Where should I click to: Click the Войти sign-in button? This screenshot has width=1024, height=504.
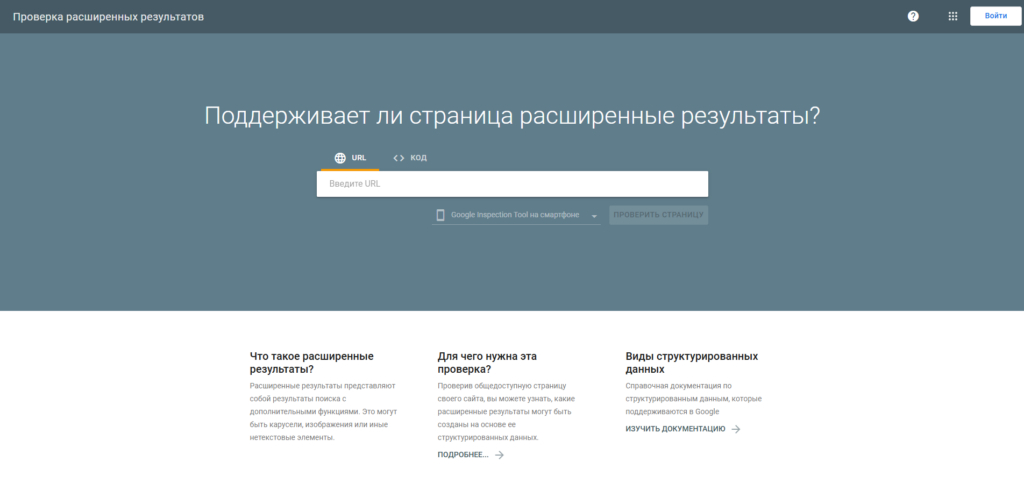click(x=995, y=16)
